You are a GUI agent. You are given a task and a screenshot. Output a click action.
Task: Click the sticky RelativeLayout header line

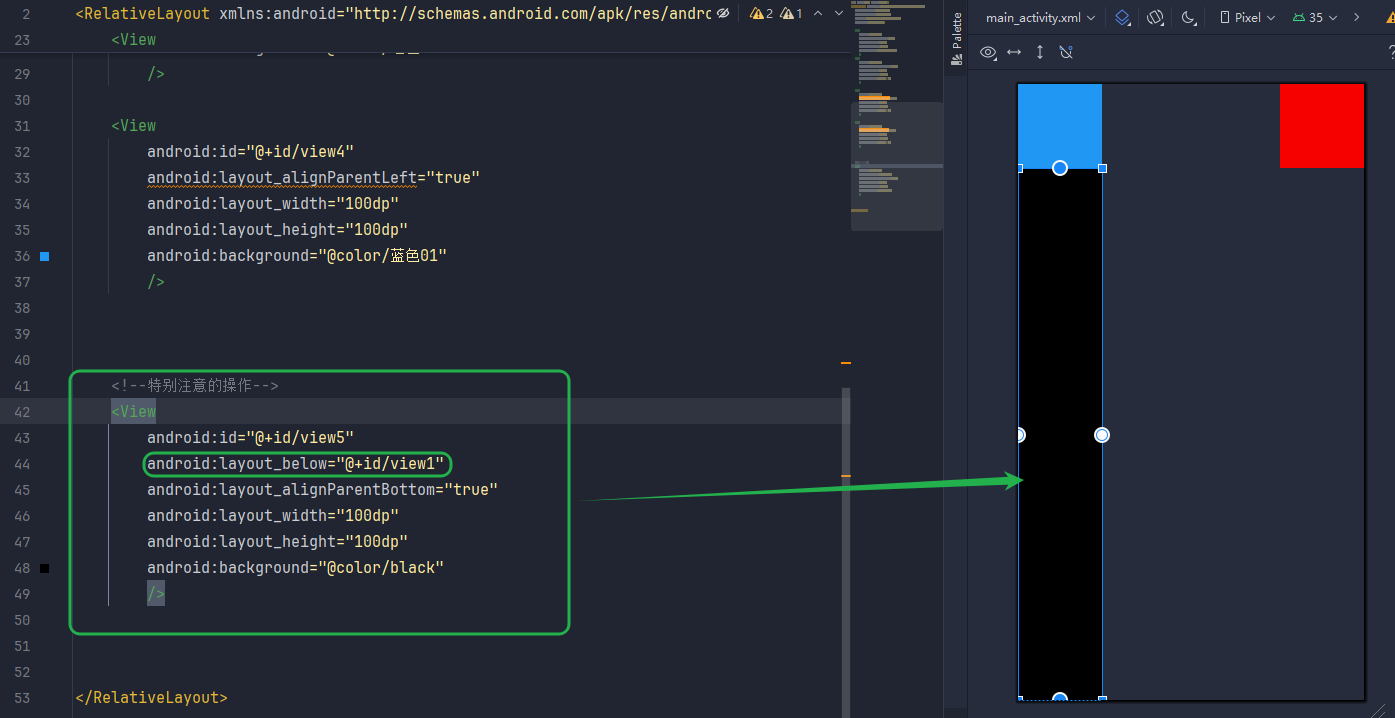pos(393,14)
